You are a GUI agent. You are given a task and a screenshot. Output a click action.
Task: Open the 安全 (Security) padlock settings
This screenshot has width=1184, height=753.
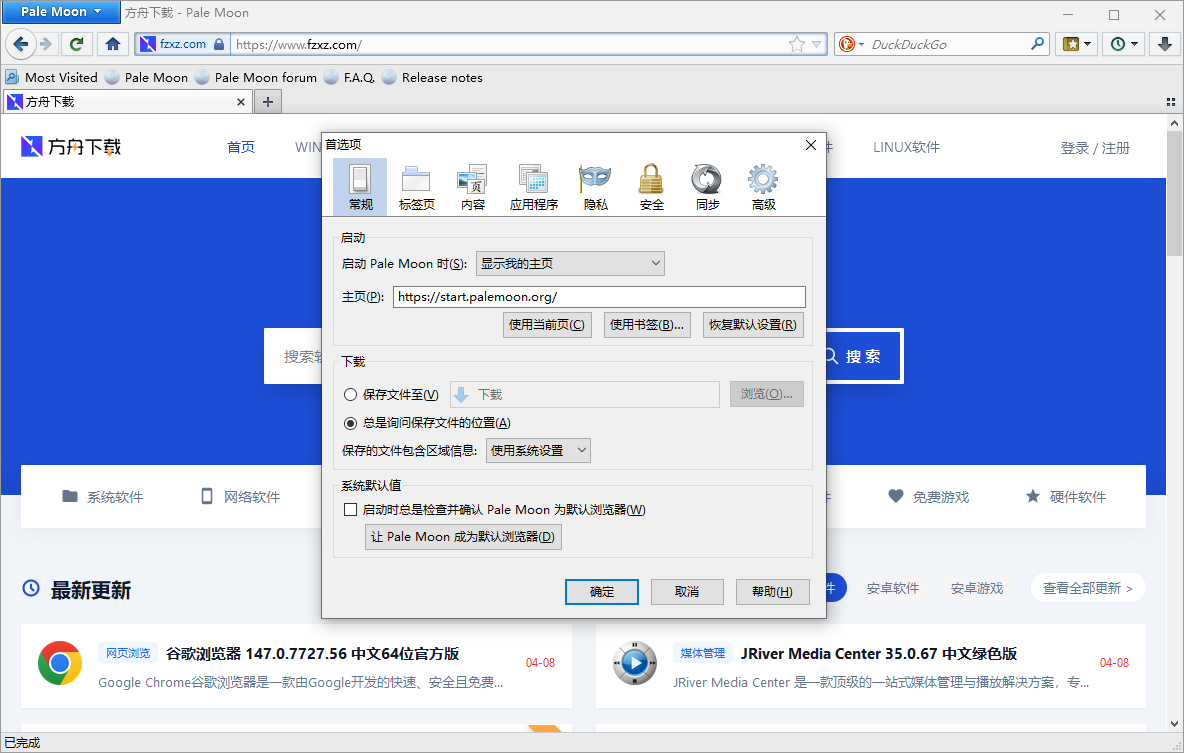tap(651, 186)
